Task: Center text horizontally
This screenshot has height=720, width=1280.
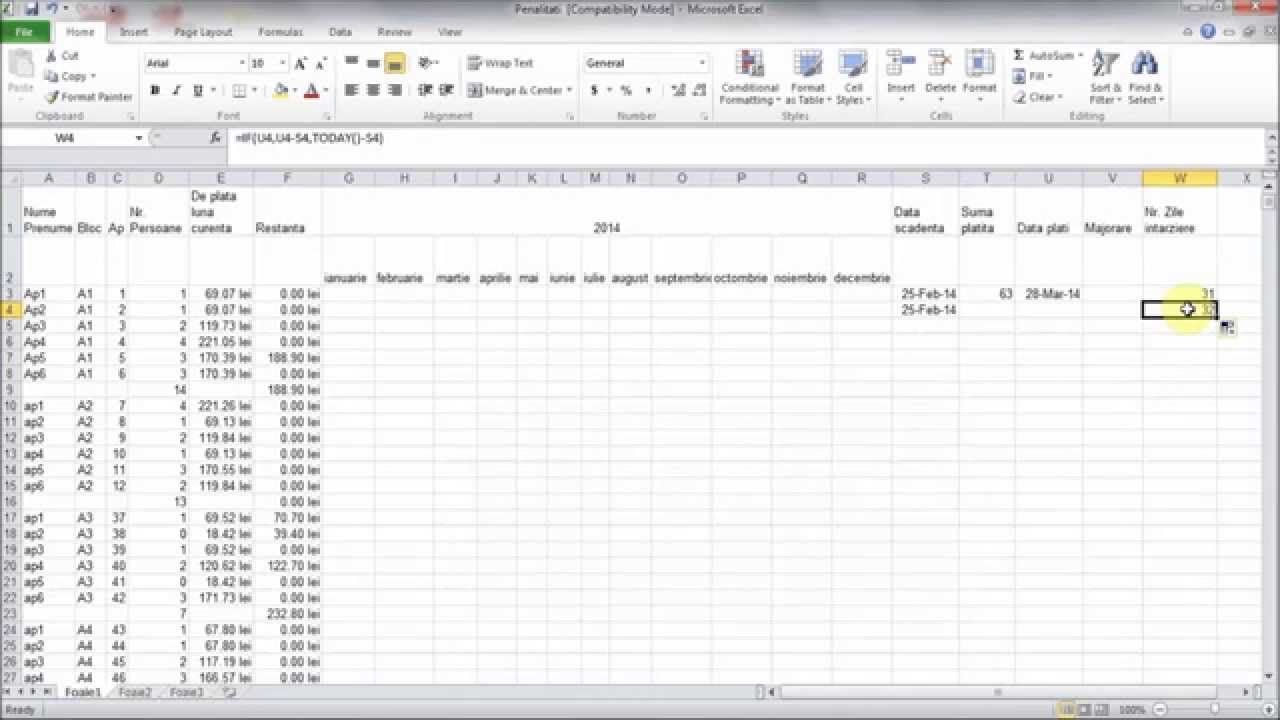Action: point(373,90)
